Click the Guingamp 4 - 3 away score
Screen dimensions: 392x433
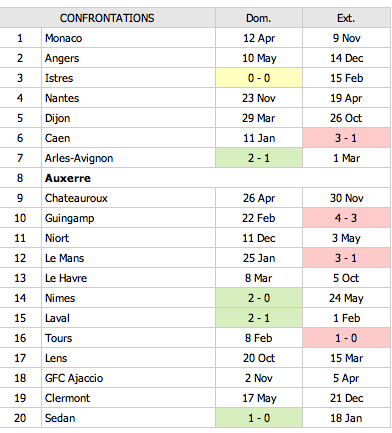tap(347, 218)
